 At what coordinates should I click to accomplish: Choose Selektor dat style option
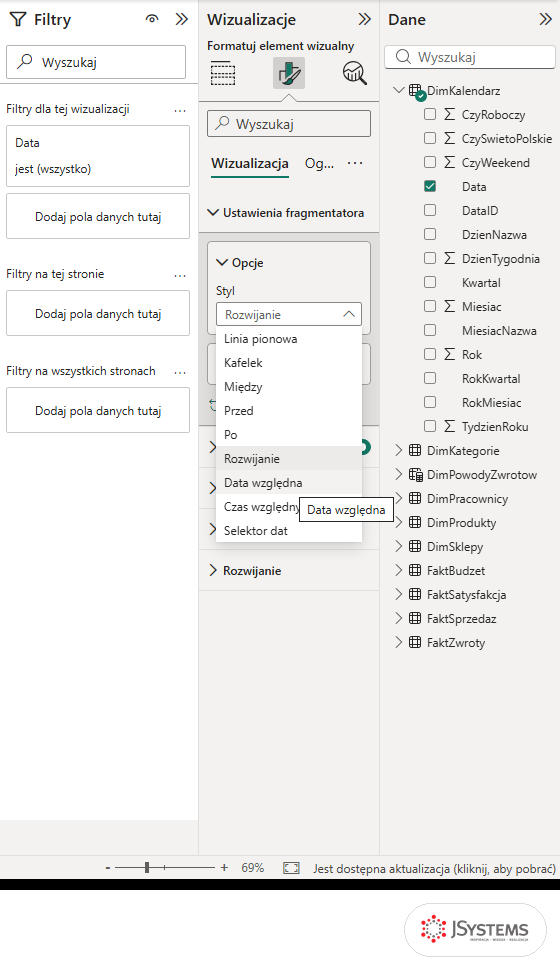click(289, 531)
